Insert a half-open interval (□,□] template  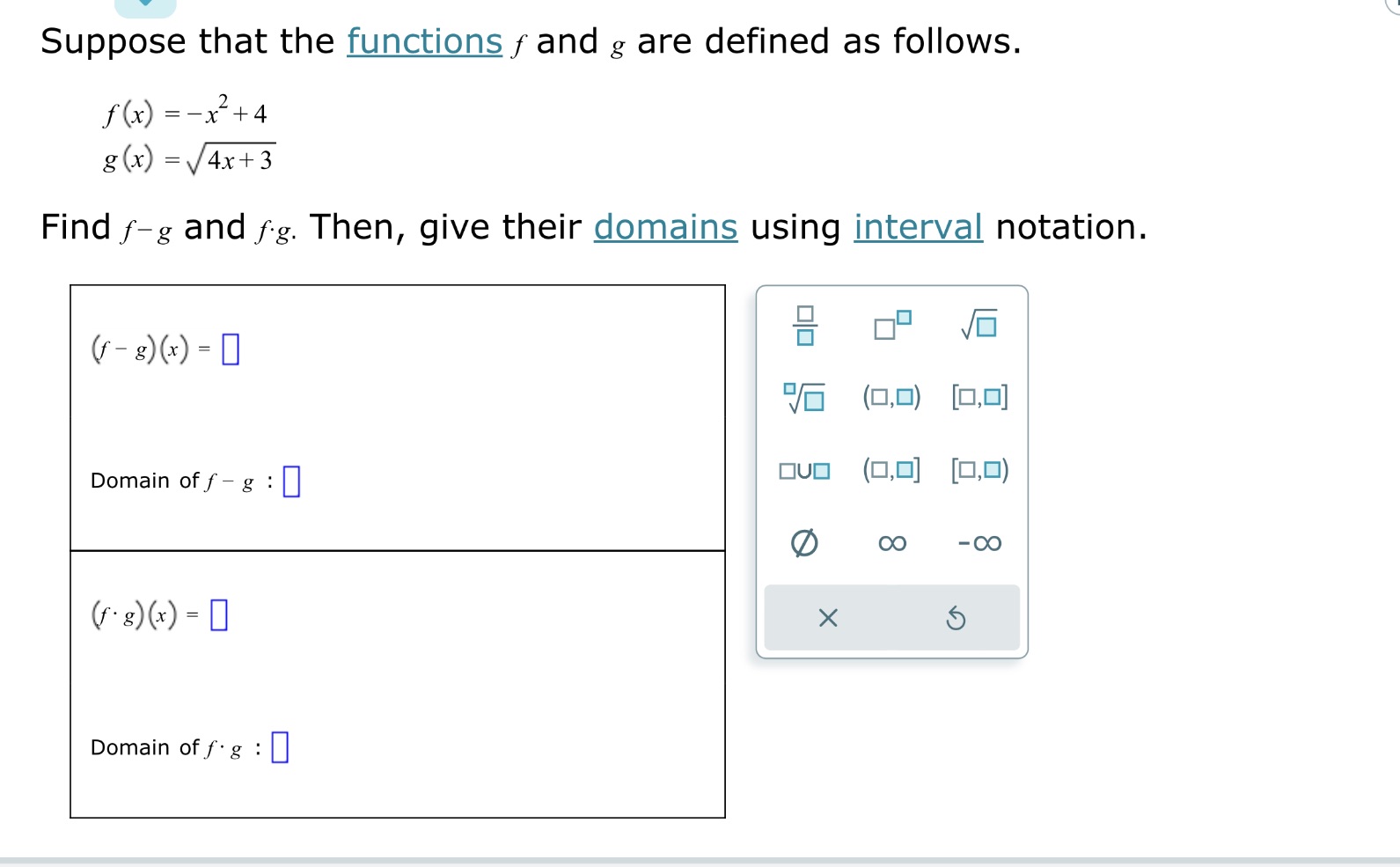tap(891, 471)
